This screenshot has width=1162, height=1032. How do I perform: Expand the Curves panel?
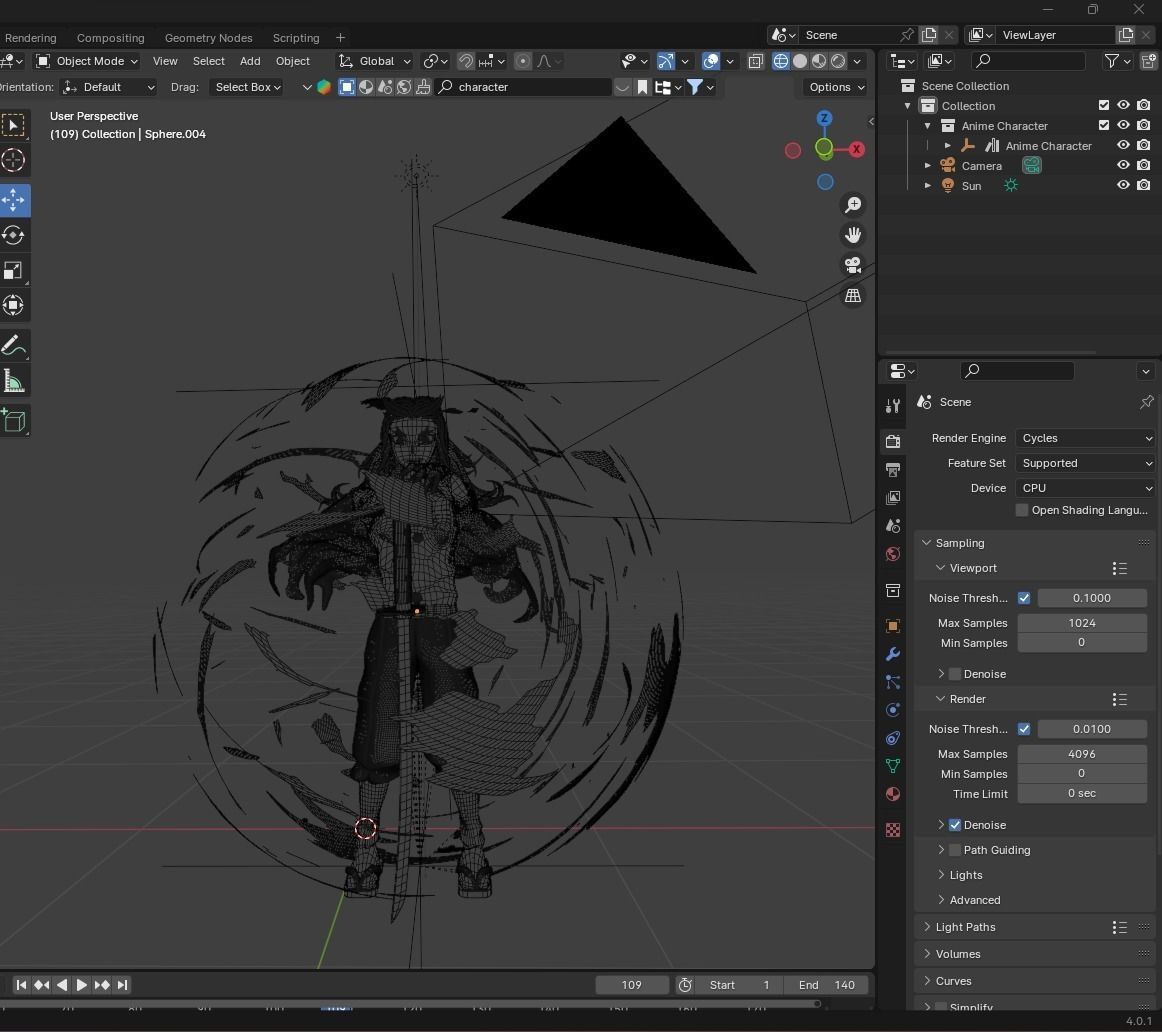pos(953,981)
